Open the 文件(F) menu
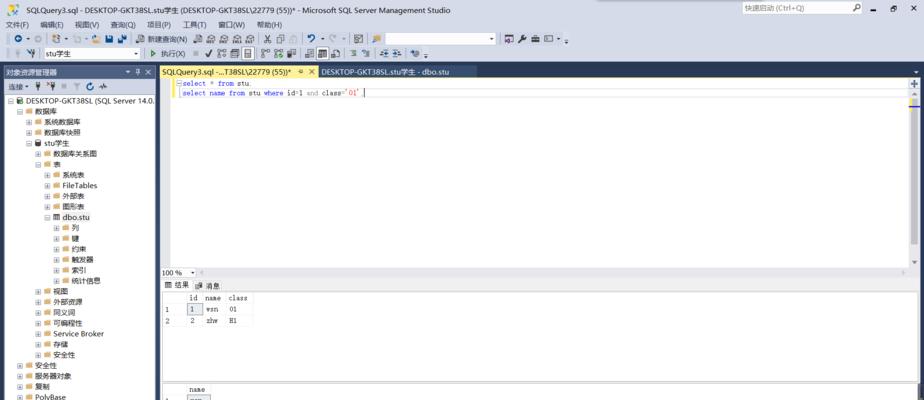 (17, 25)
